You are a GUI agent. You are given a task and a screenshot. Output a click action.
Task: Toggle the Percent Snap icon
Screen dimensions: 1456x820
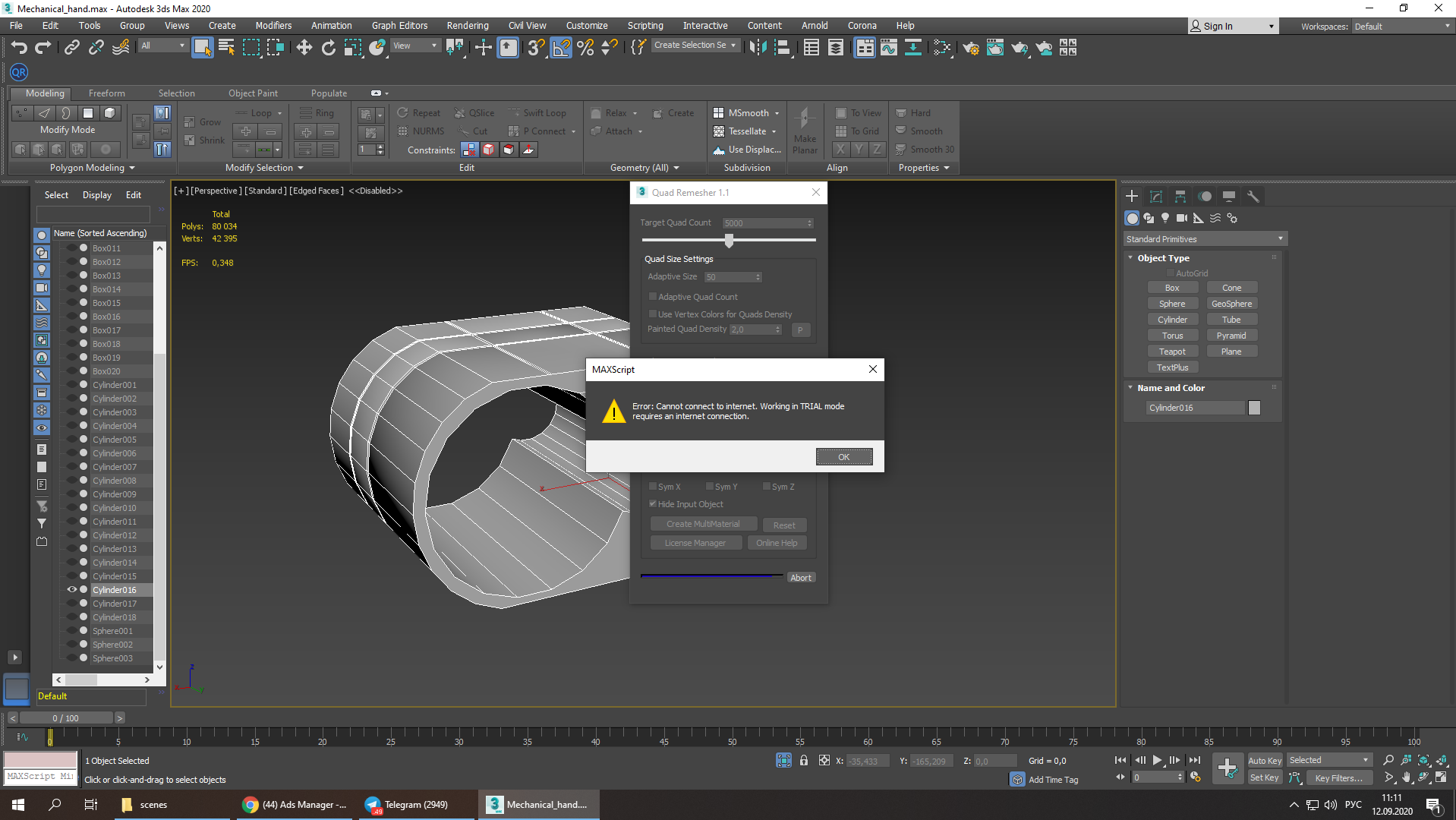click(x=585, y=48)
